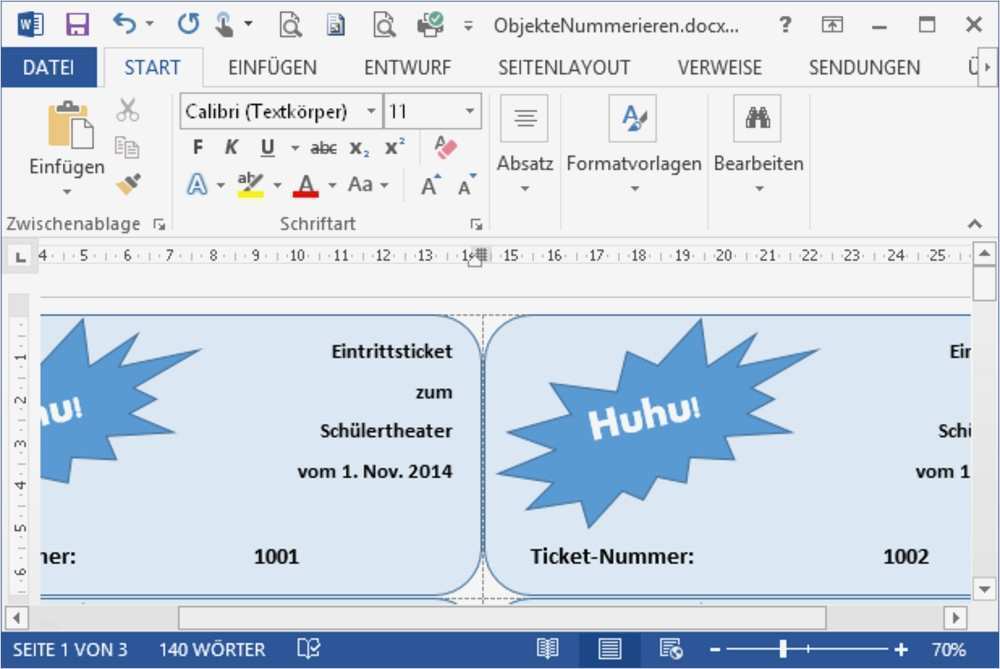The height and width of the screenshot is (669, 1000).
Task: Expand the Aa text case options
Action: (x=367, y=185)
